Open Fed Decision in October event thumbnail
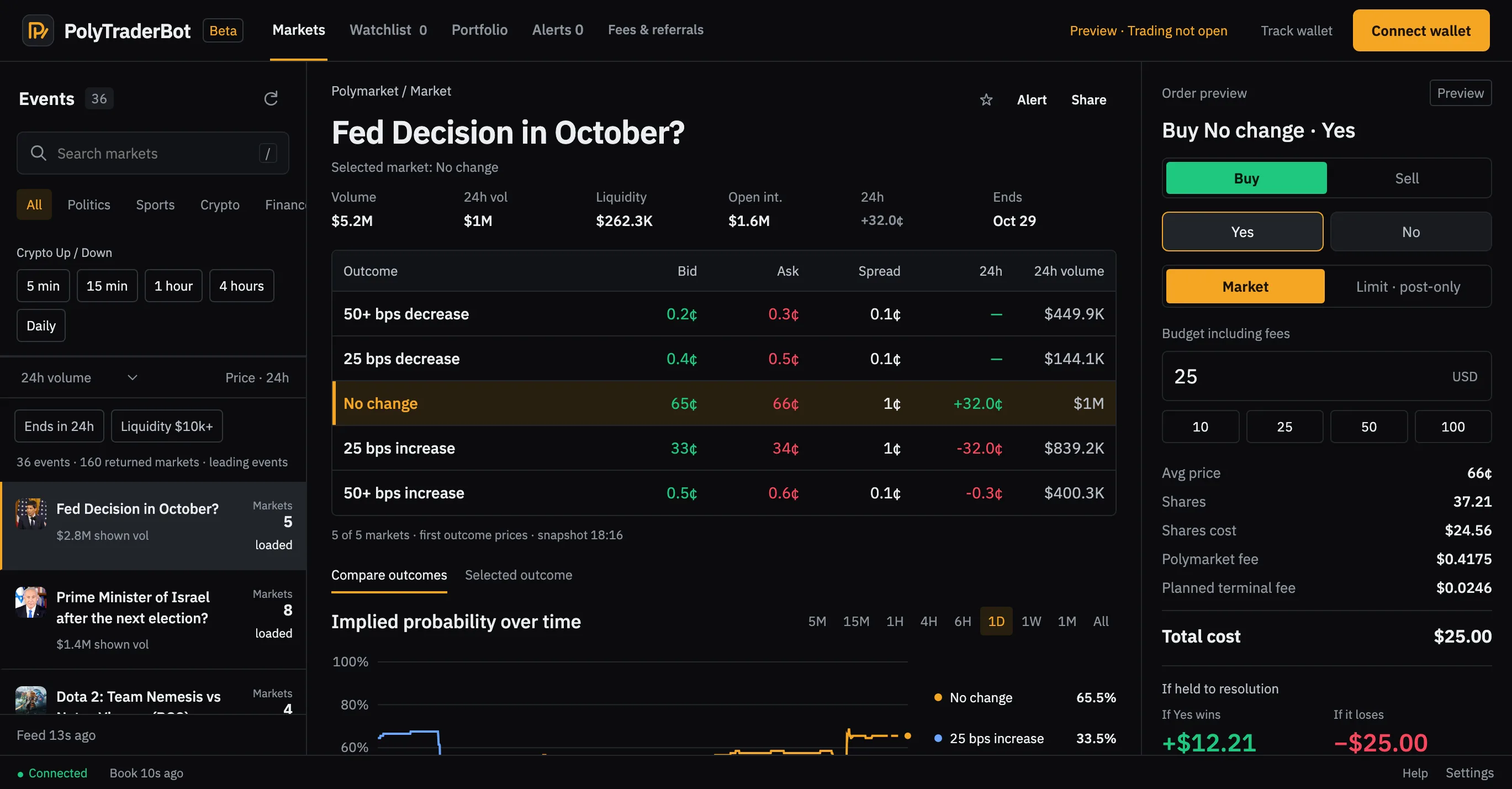The height and width of the screenshot is (789, 1512). 30,514
